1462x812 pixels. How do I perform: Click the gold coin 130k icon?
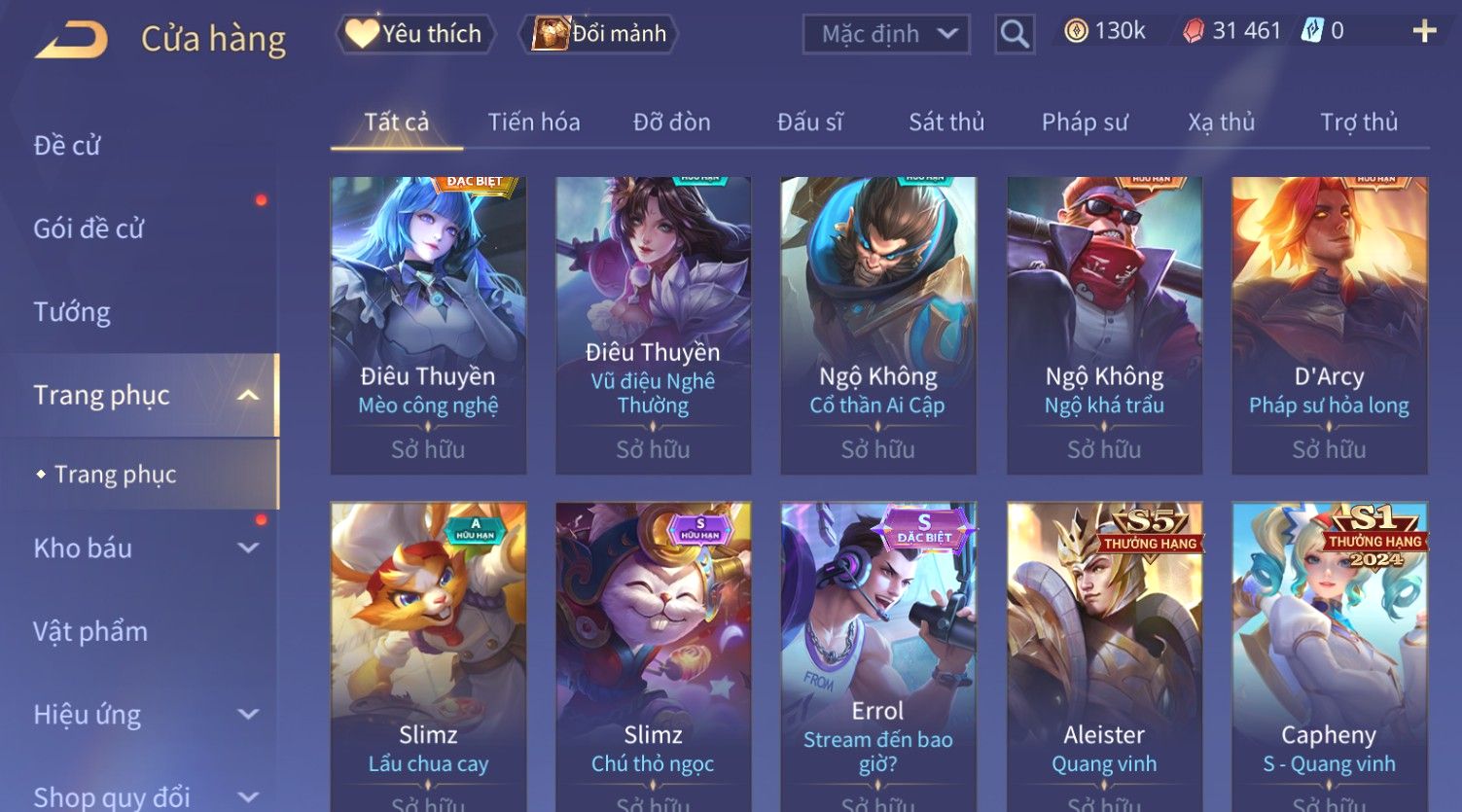(x=1076, y=32)
